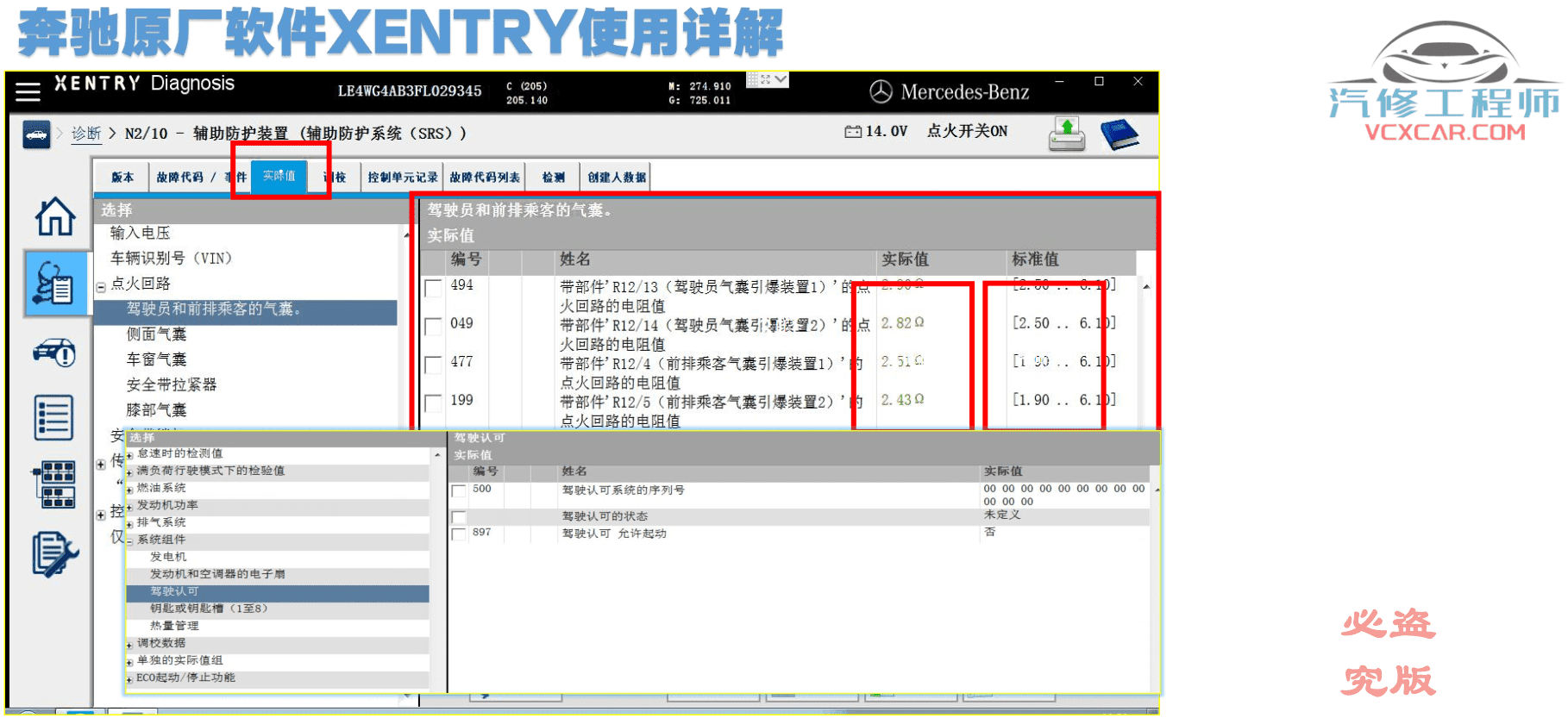Click the vehicle icon in the breadcrumb
Image resolution: width=1568 pixels, height=718 pixels.
click(36, 134)
